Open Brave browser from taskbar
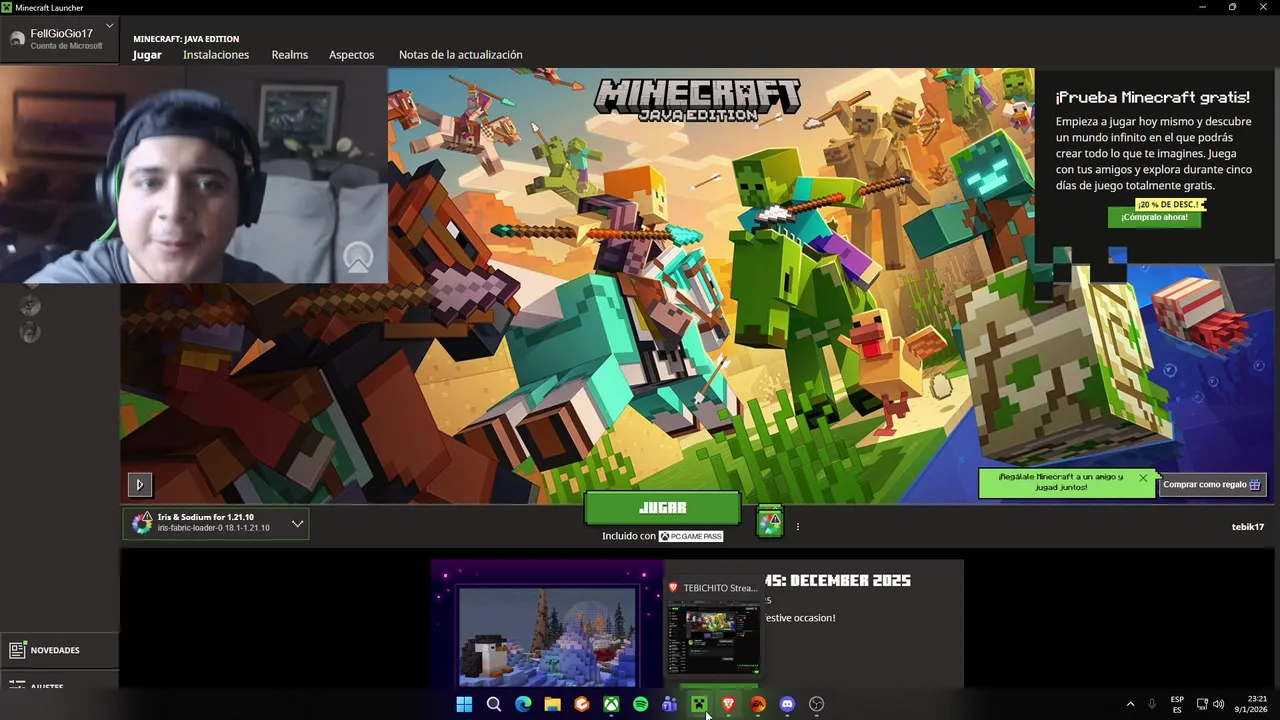Image resolution: width=1280 pixels, height=720 pixels. pyautogui.click(x=728, y=704)
